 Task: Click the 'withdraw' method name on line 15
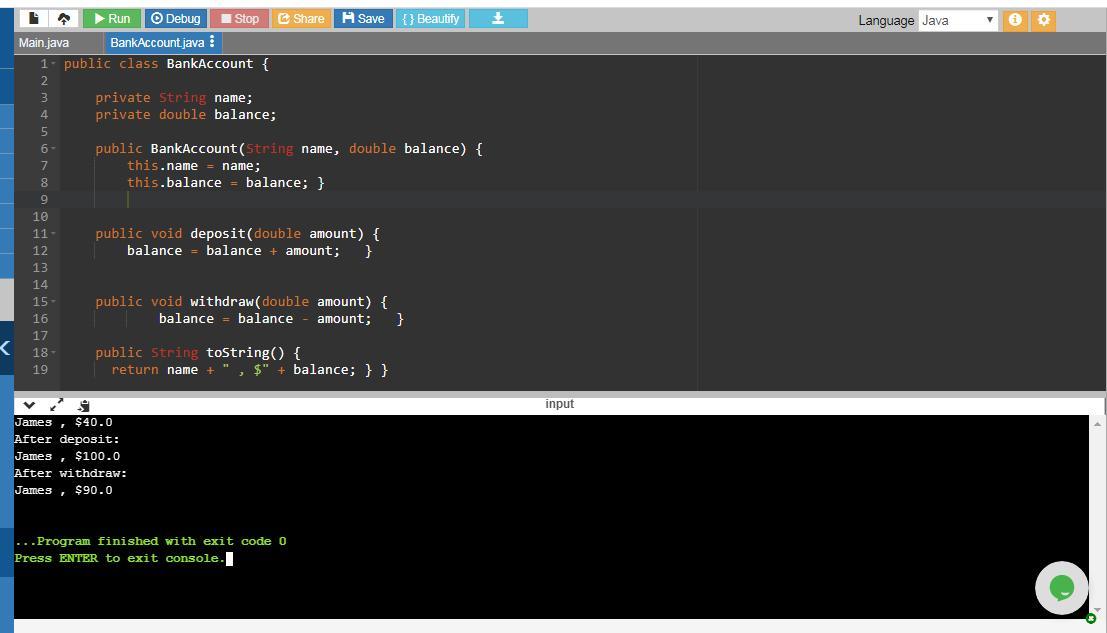tap(222, 301)
